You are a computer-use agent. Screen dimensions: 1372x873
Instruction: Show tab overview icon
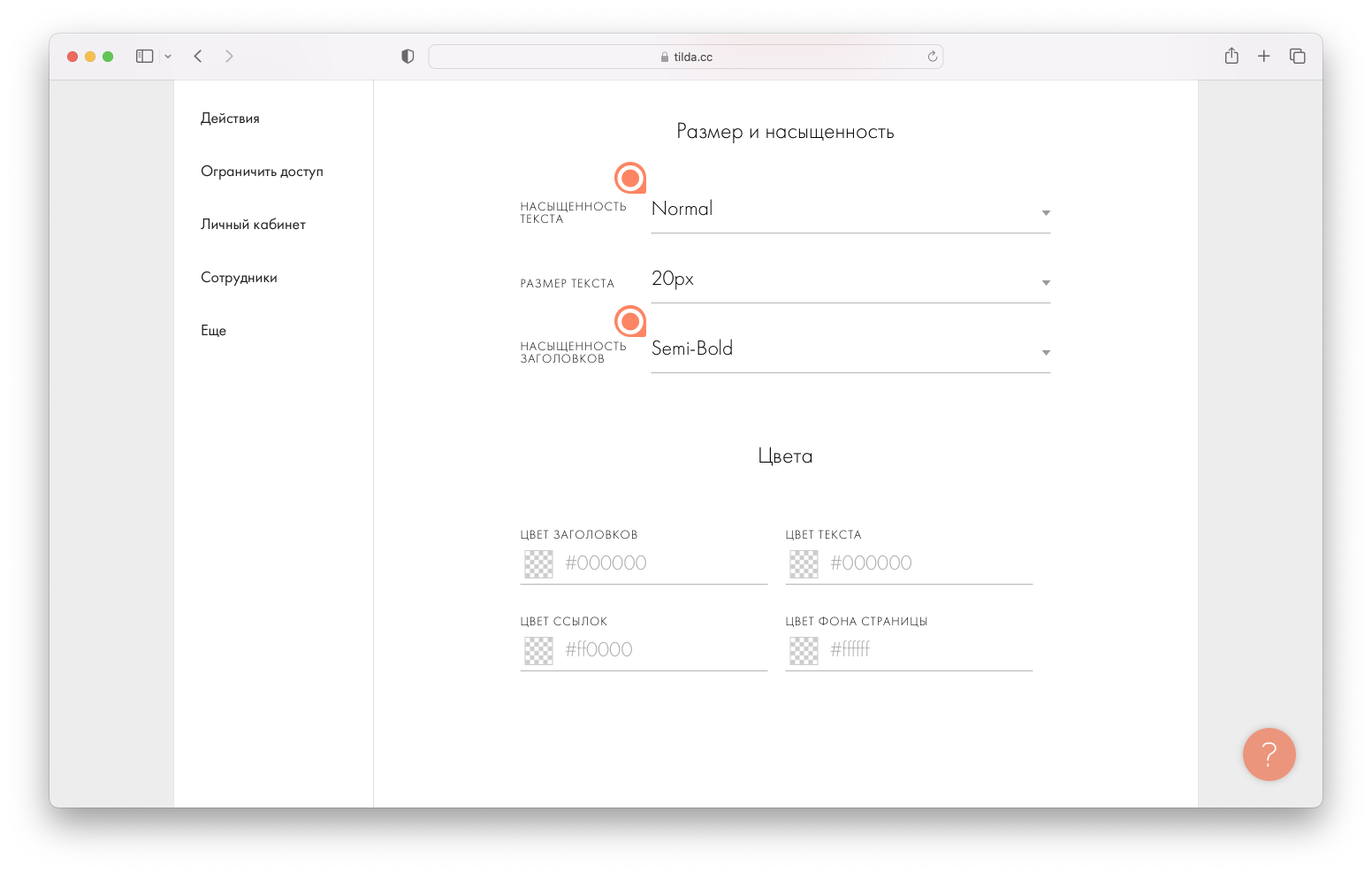[x=1298, y=57]
